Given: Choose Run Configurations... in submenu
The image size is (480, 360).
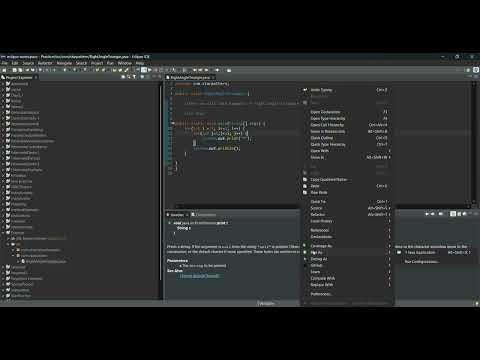Looking at the screenshot, I should click(433, 262).
